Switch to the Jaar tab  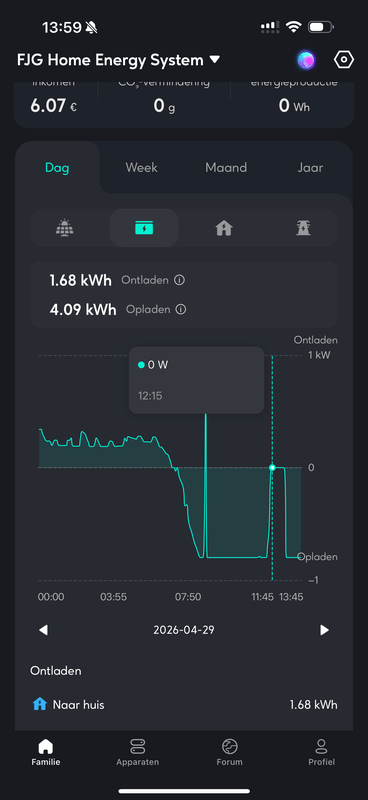(x=310, y=167)
